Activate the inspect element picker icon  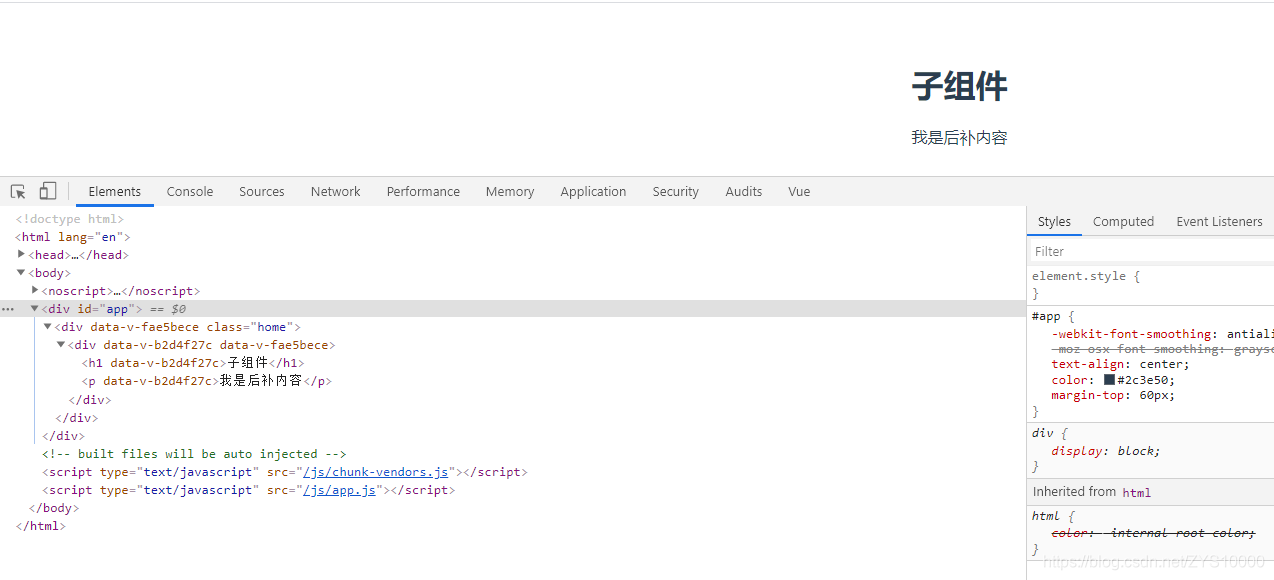coord(18,191)
